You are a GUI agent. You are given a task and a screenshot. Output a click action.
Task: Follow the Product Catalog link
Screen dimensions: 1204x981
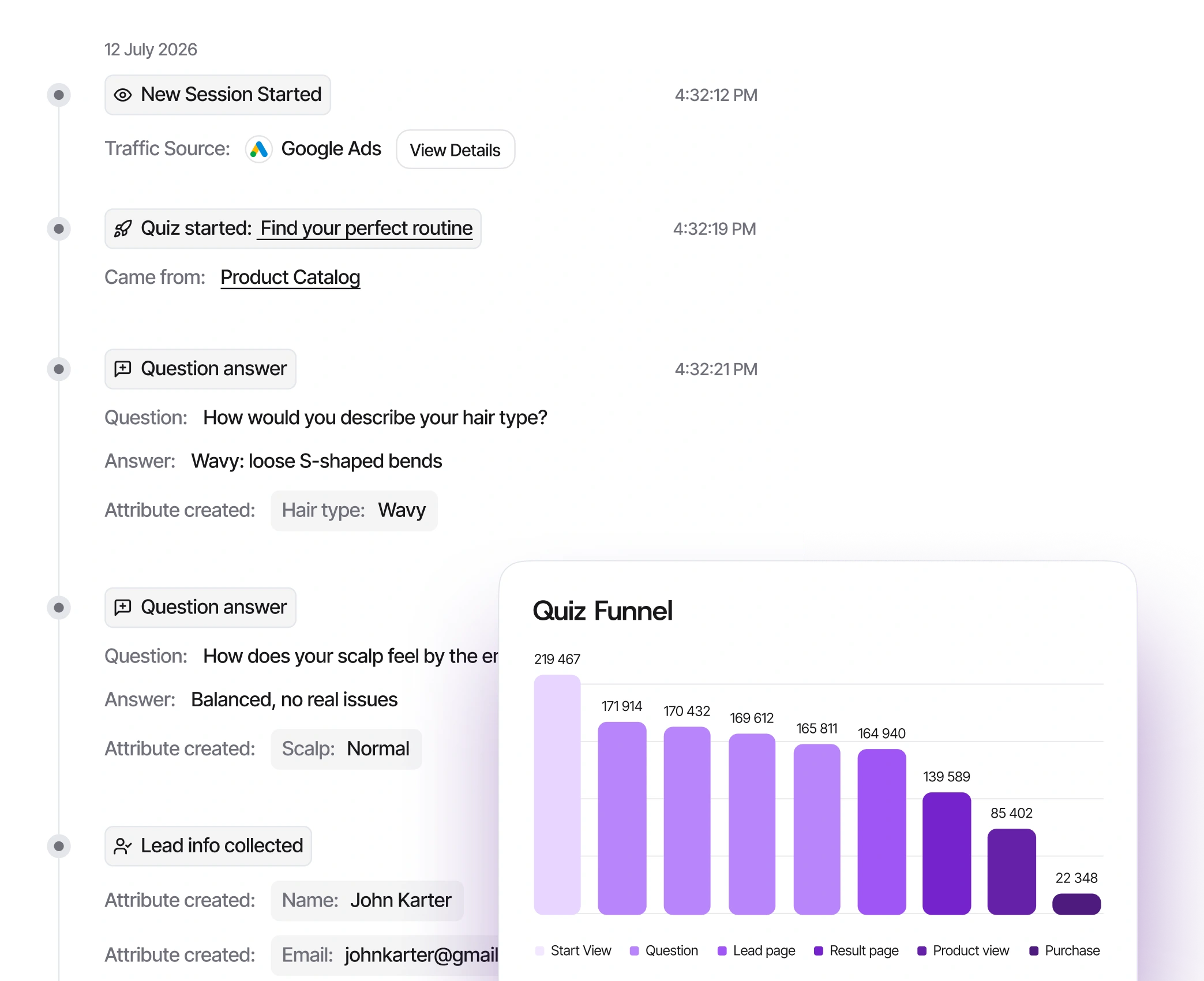290,278
